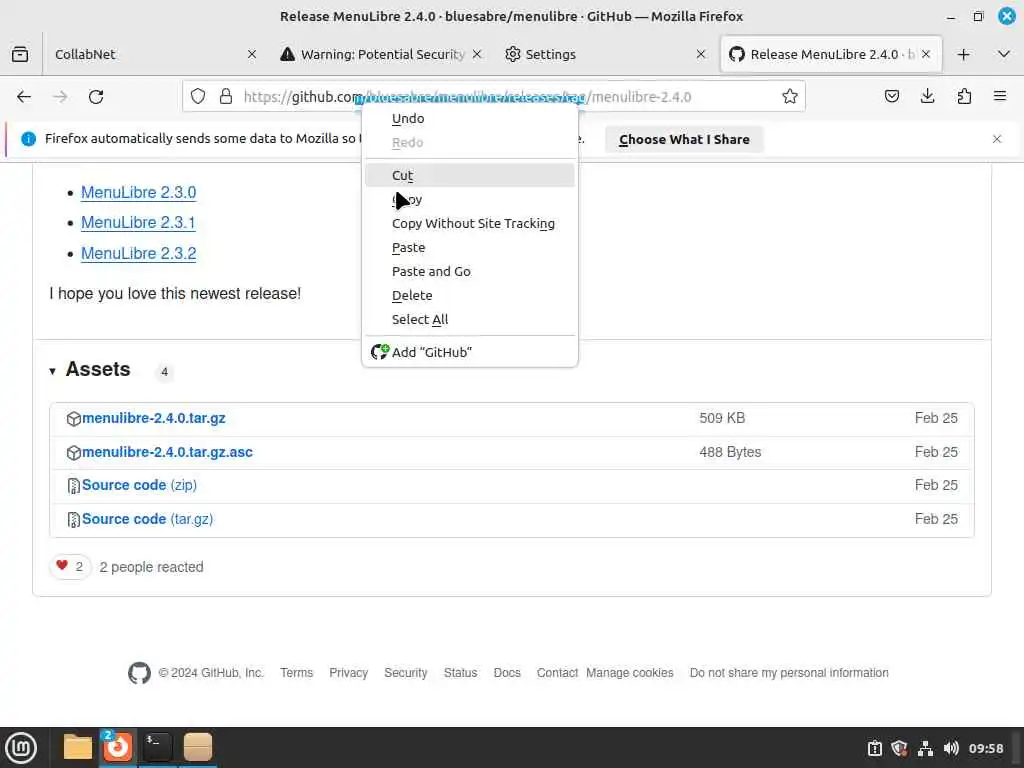Click the Choose What I Share button

click(684, 139)
